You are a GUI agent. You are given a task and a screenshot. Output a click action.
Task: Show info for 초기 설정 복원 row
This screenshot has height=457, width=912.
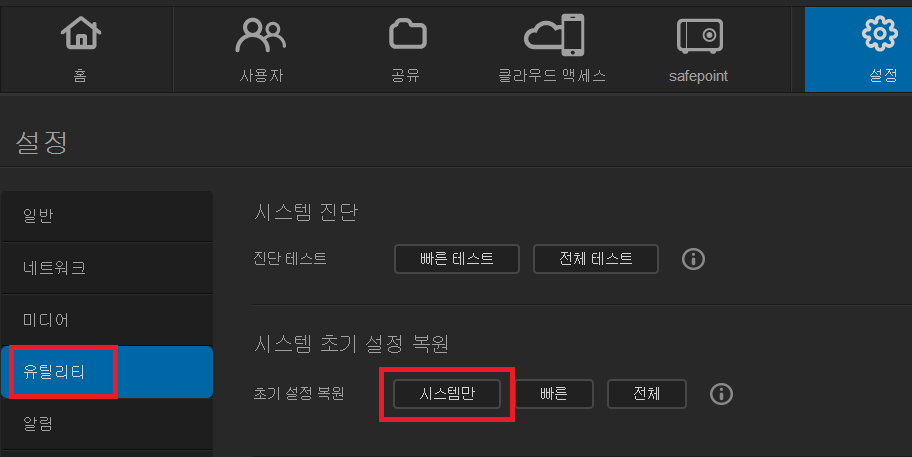coord(721,394)
